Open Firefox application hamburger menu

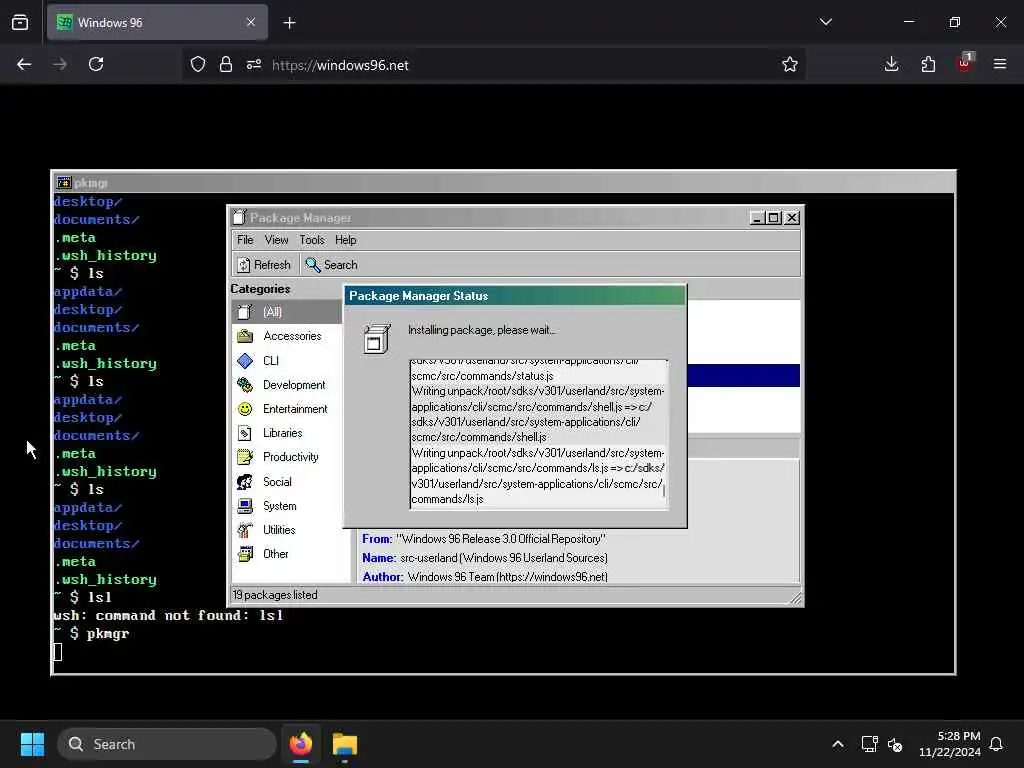point(1000,64)
